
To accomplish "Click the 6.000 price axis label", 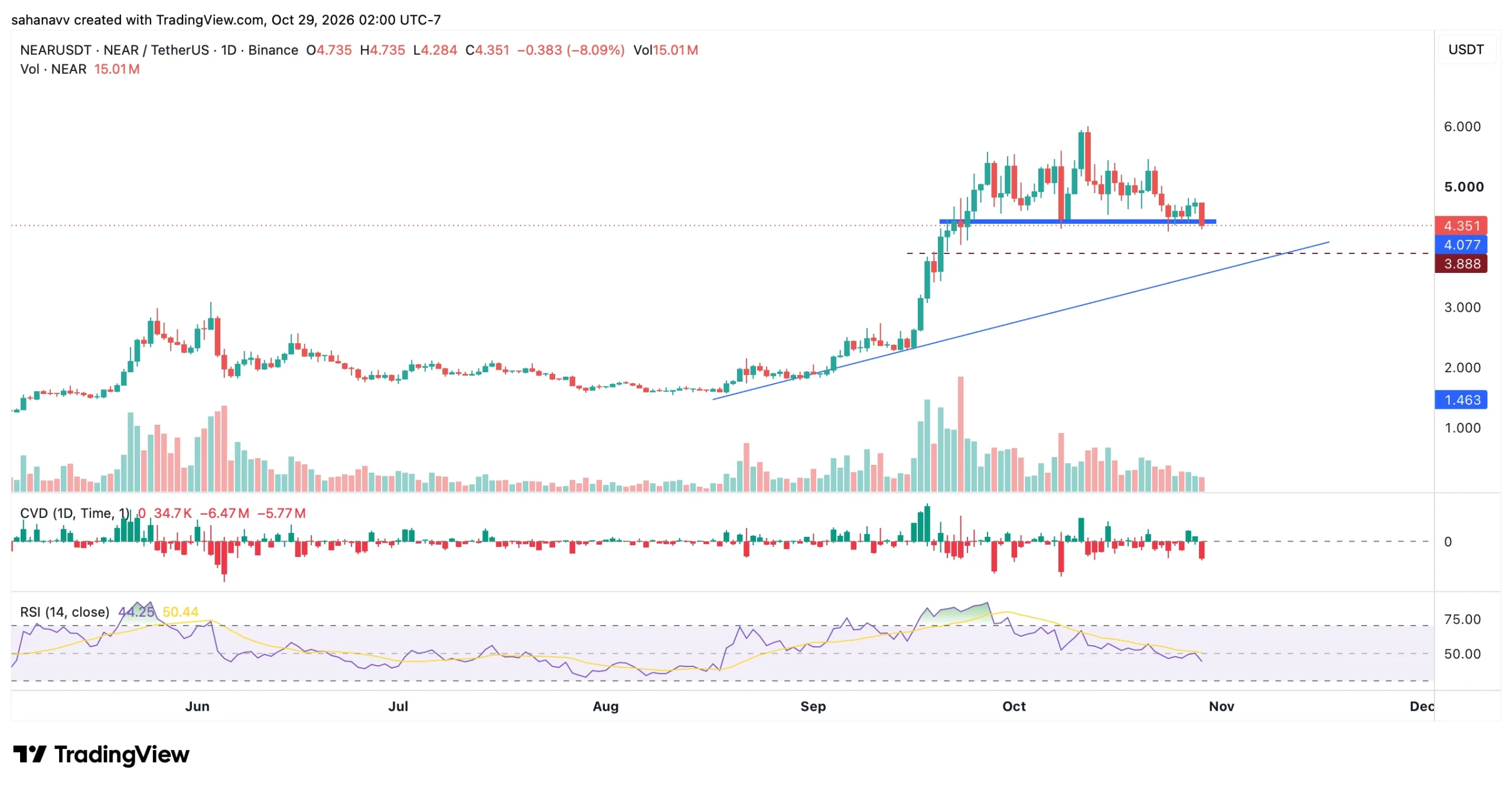I will (x=1462, y=126).
